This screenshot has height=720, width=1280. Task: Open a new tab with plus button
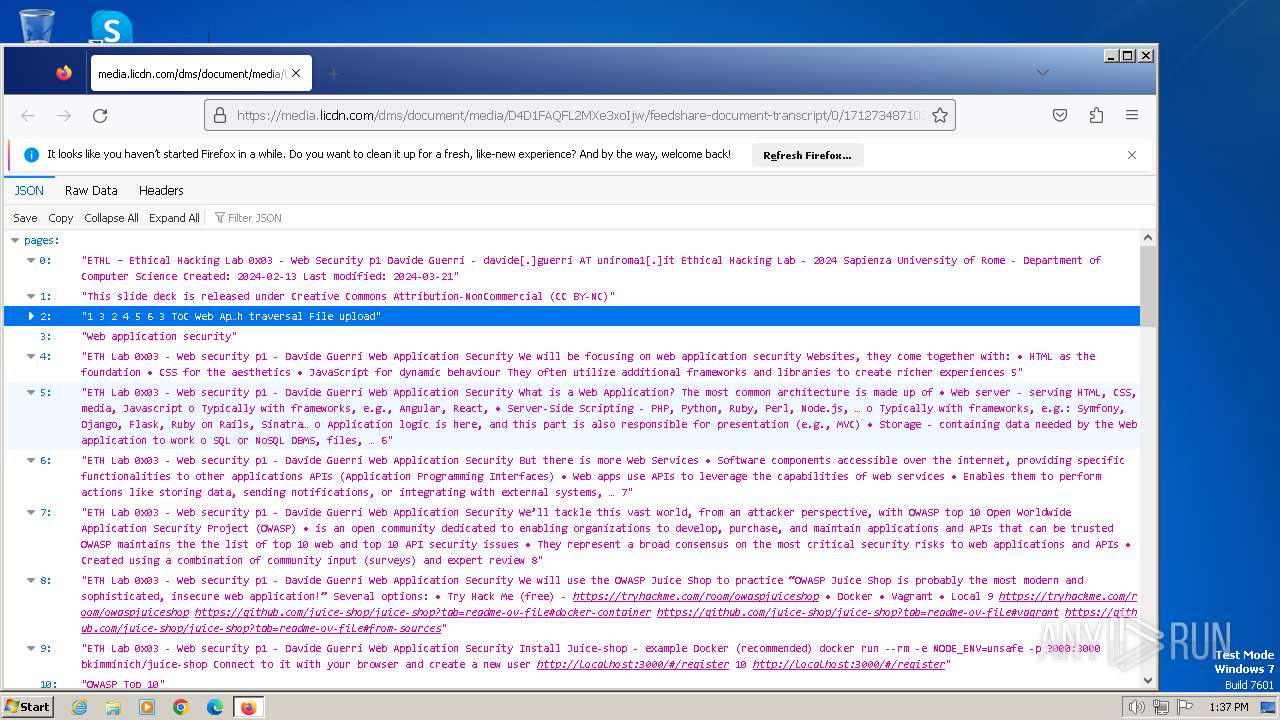coord(334,73)
